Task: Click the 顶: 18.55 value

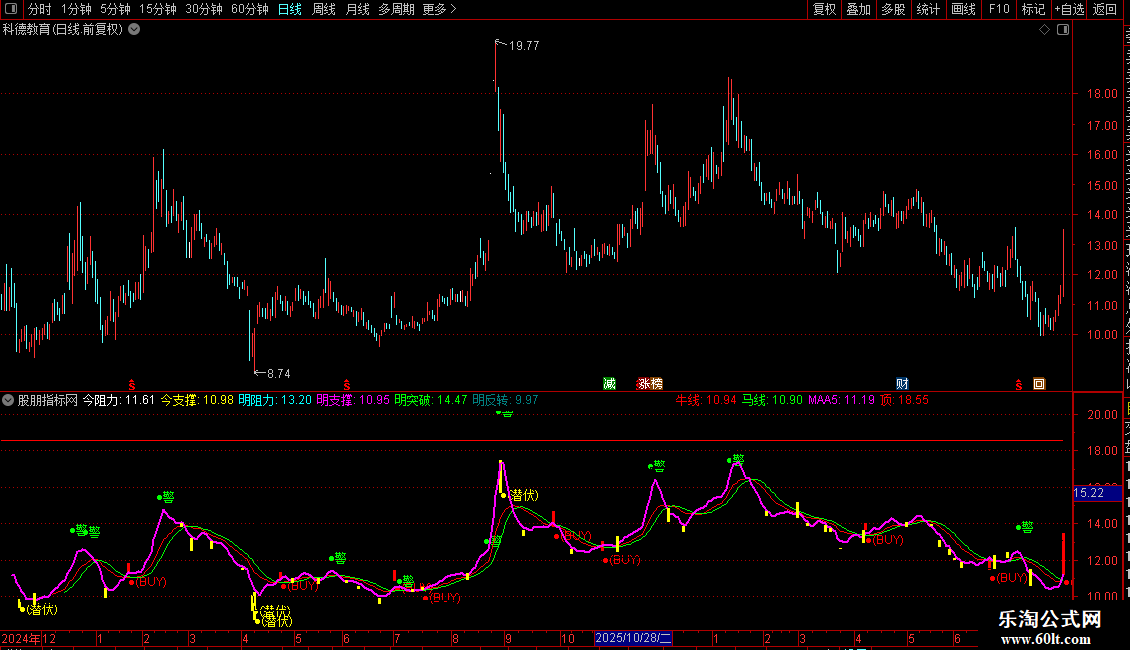Action: click(904, 400)
